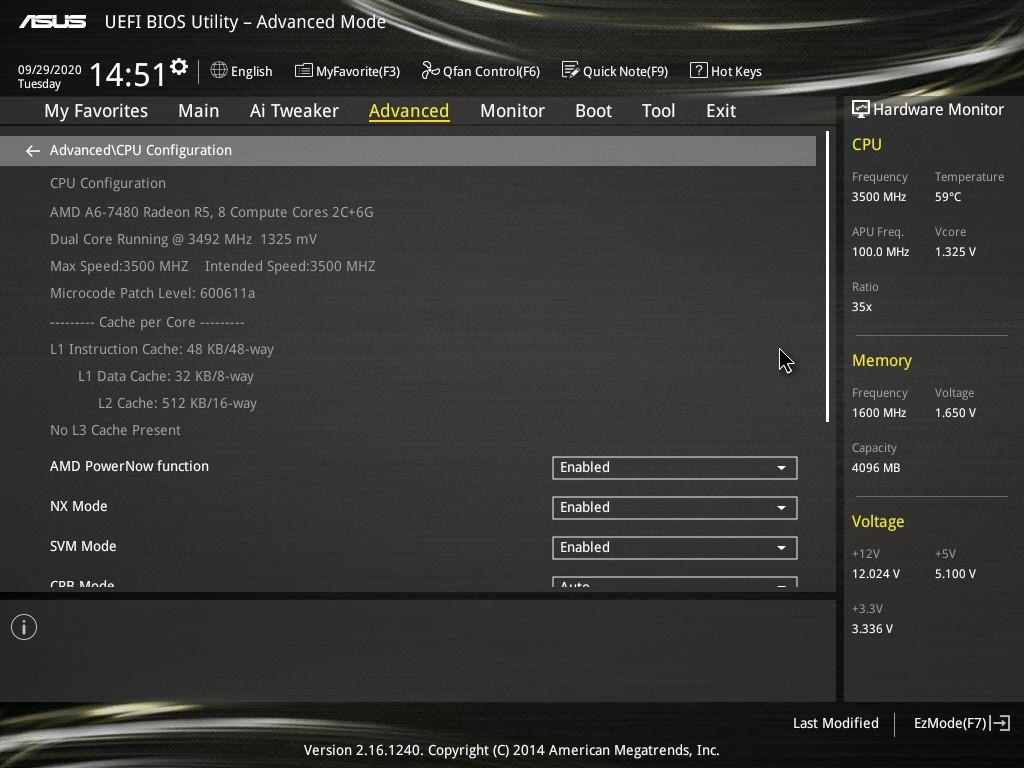Switch to Monitor tab
This screenshot has width=1024, height=768.
512,111
